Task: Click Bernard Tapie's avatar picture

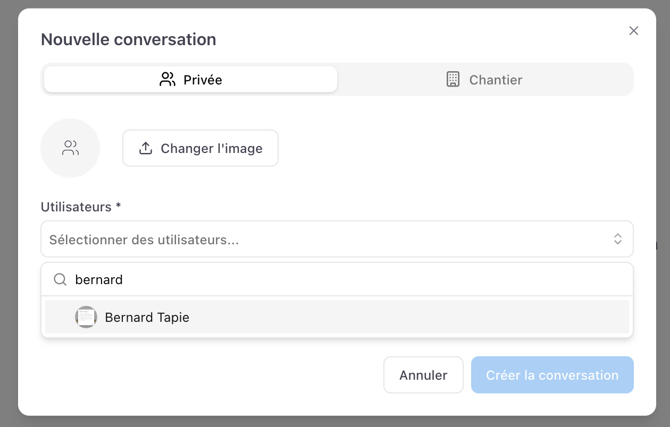Action: (86, 317)
